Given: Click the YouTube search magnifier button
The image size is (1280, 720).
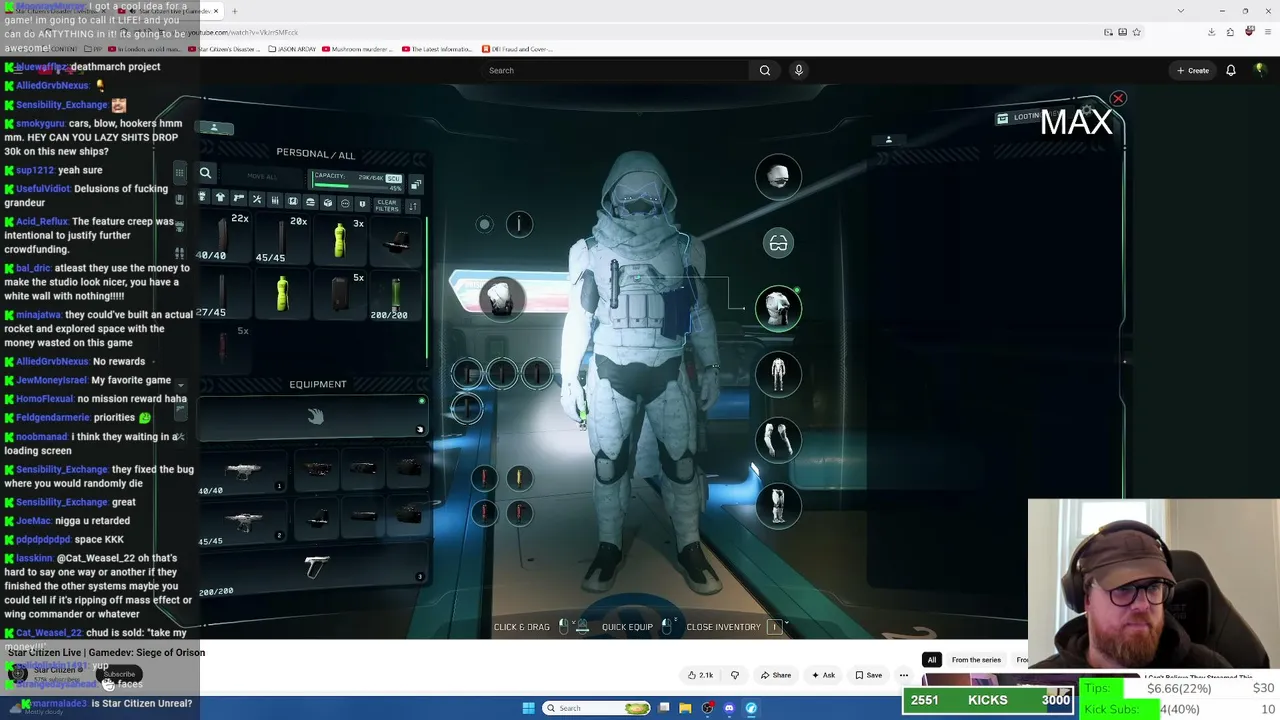Looking at the screenshot, I should tap(765, 70).
